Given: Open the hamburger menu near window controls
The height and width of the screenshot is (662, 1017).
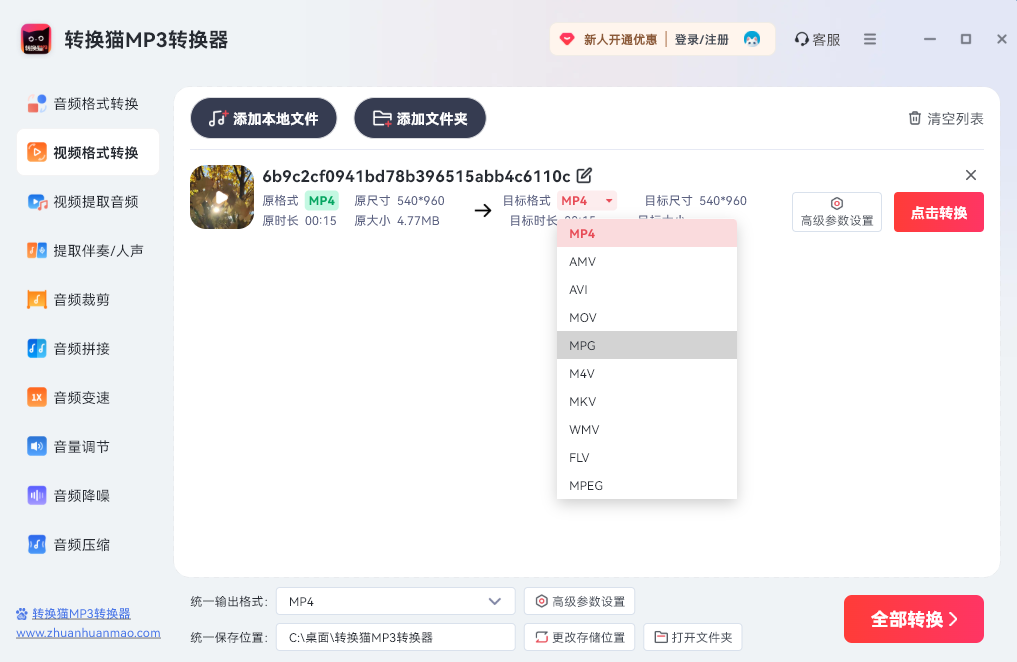Looking at the screenshot, I should pyautogui.click(x=871, y=39).
